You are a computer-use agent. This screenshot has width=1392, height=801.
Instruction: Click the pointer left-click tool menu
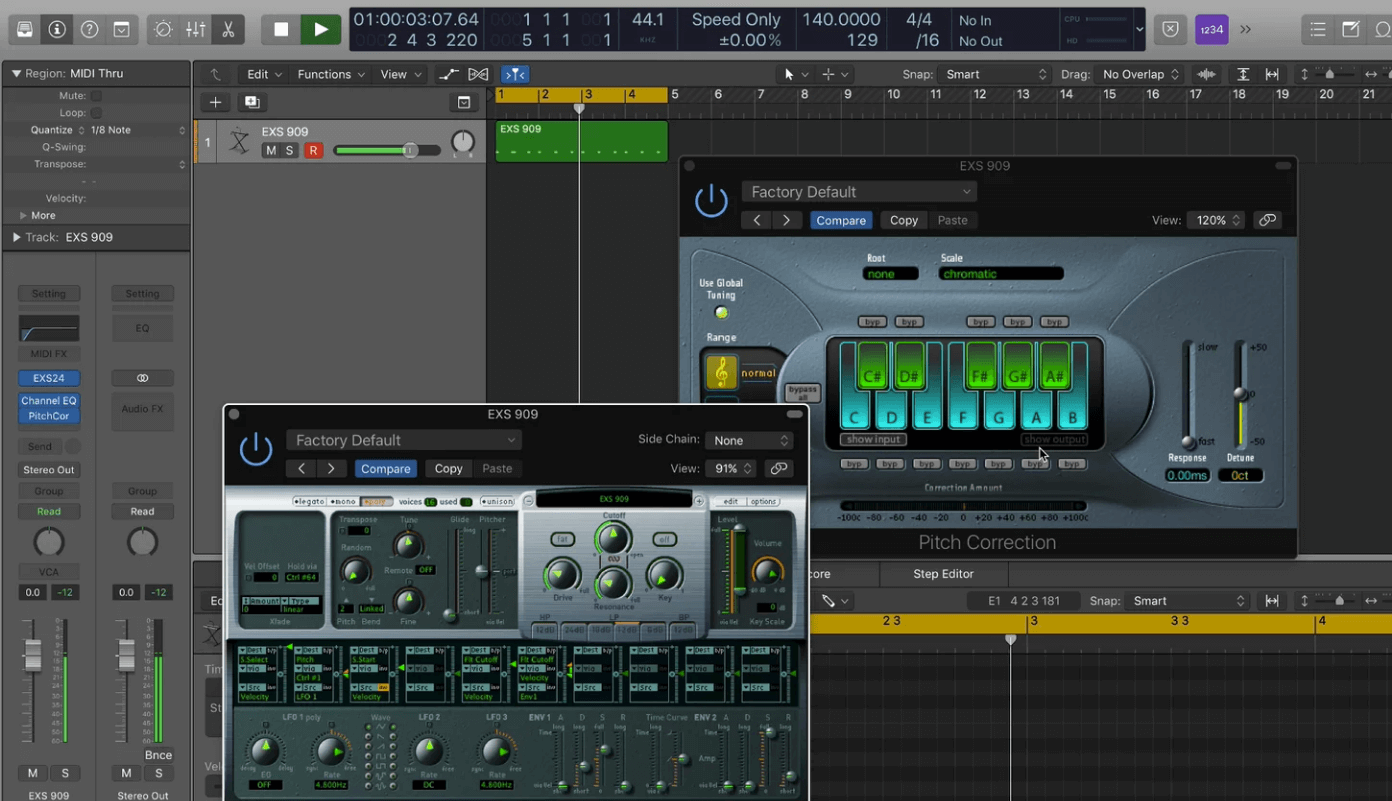point(794,74)
